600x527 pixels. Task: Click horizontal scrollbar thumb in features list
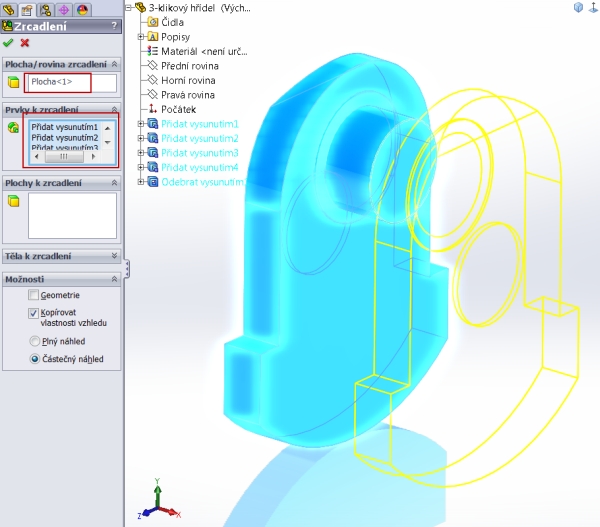pos(64,157)
